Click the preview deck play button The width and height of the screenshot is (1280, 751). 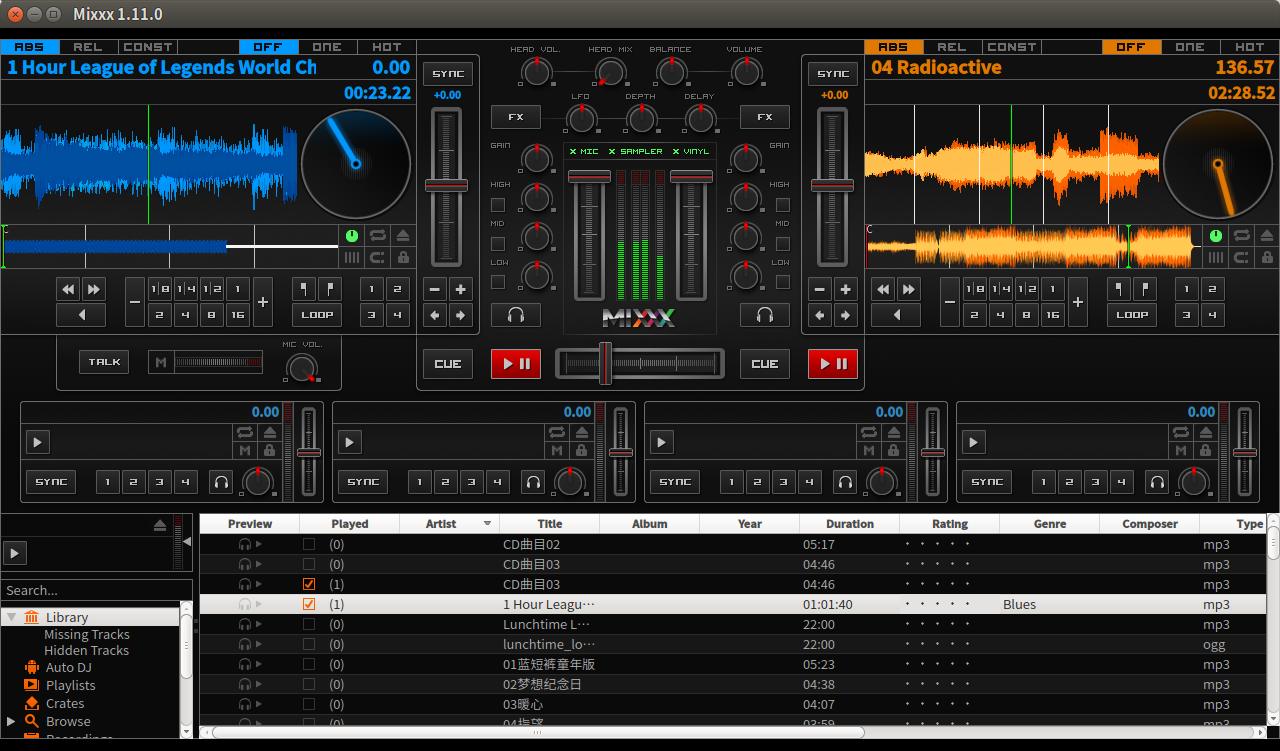15,553
